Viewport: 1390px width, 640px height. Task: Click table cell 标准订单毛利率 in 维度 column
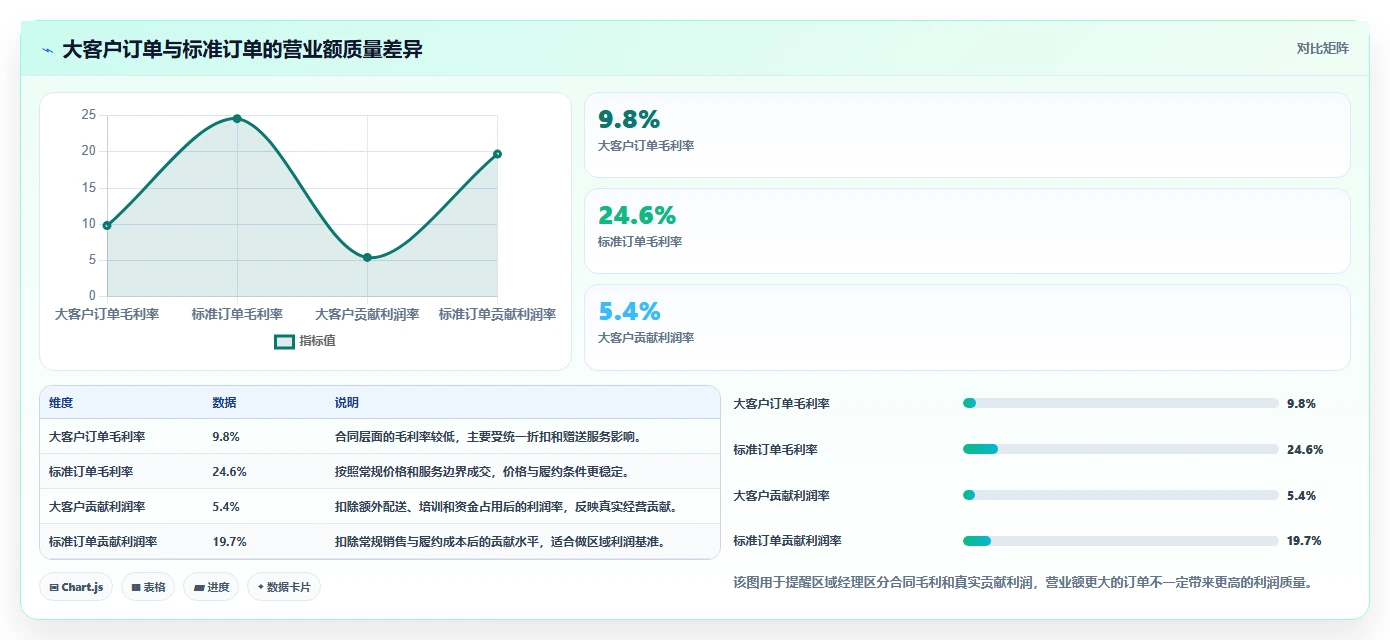click(x=91, y=472)
